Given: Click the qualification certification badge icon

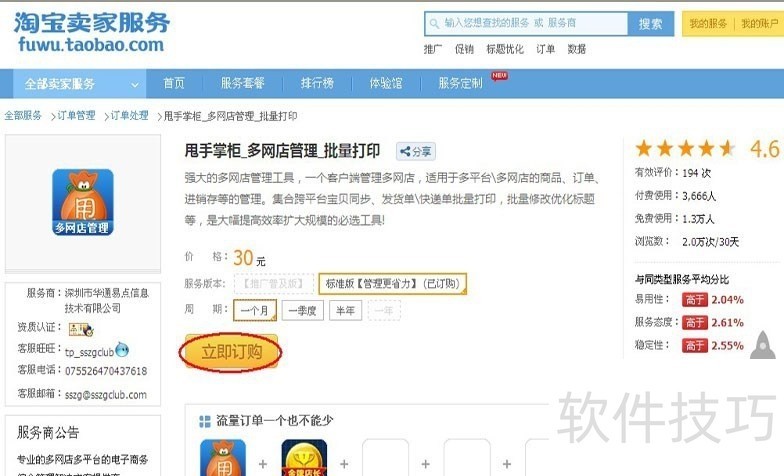Looking at the screenshot, I should coord(81,329).
